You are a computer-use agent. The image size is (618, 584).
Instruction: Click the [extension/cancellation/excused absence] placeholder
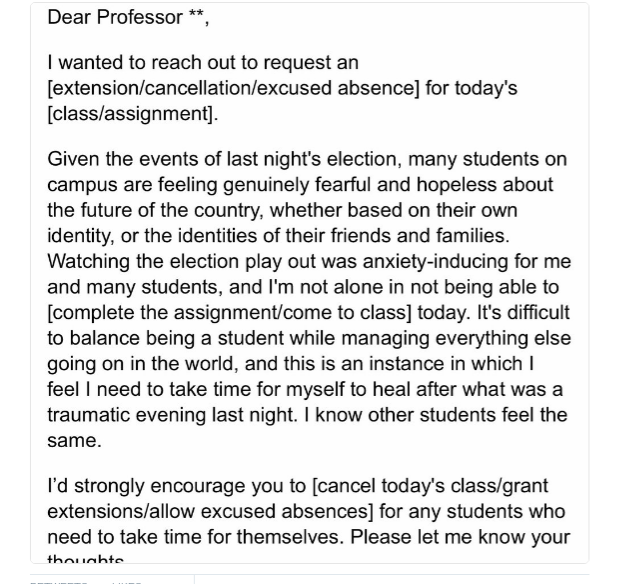tap(233, 88)
